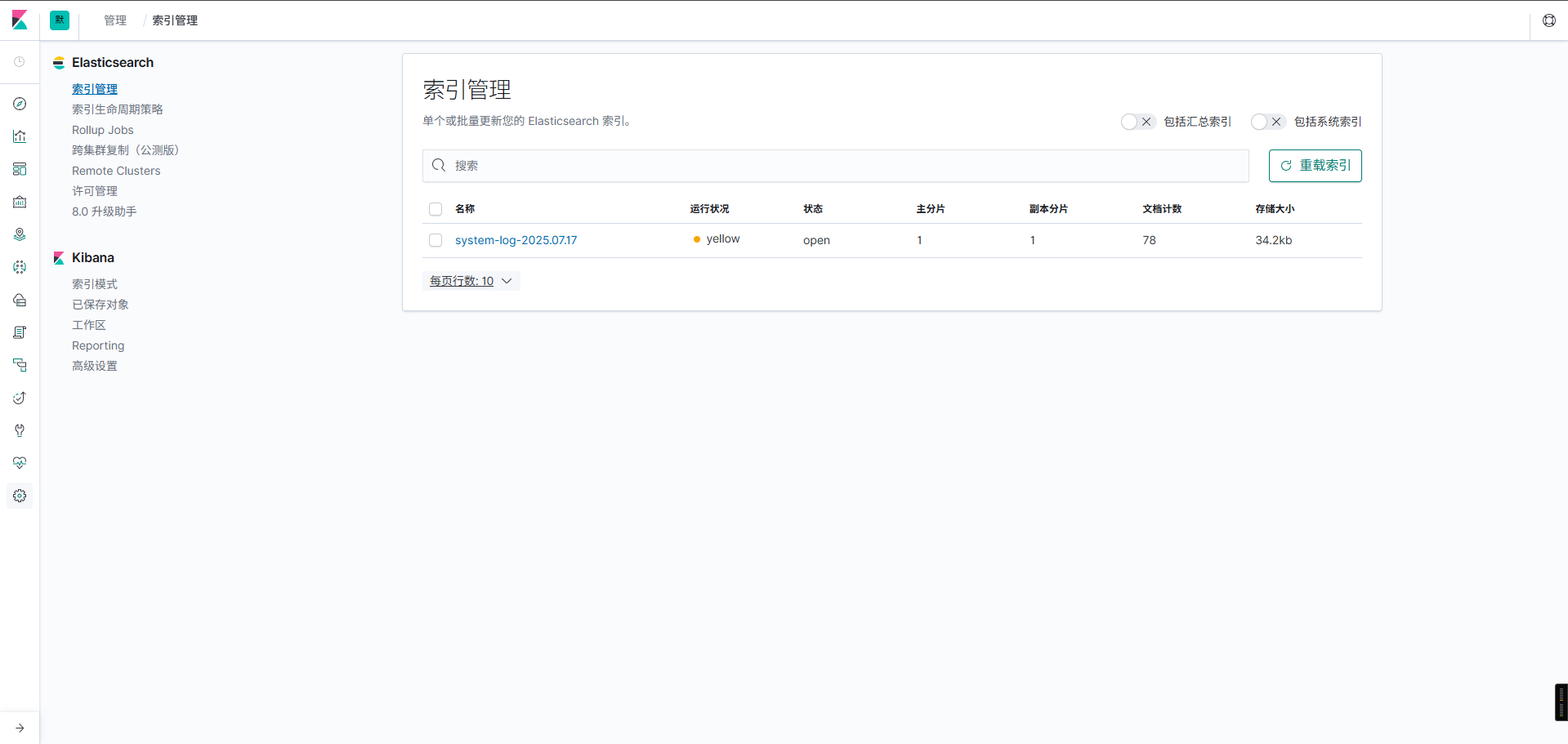
Task: Open the Stack Monitoring heartbeat icon
Action: pyautogui.click(x=20, y=463)
